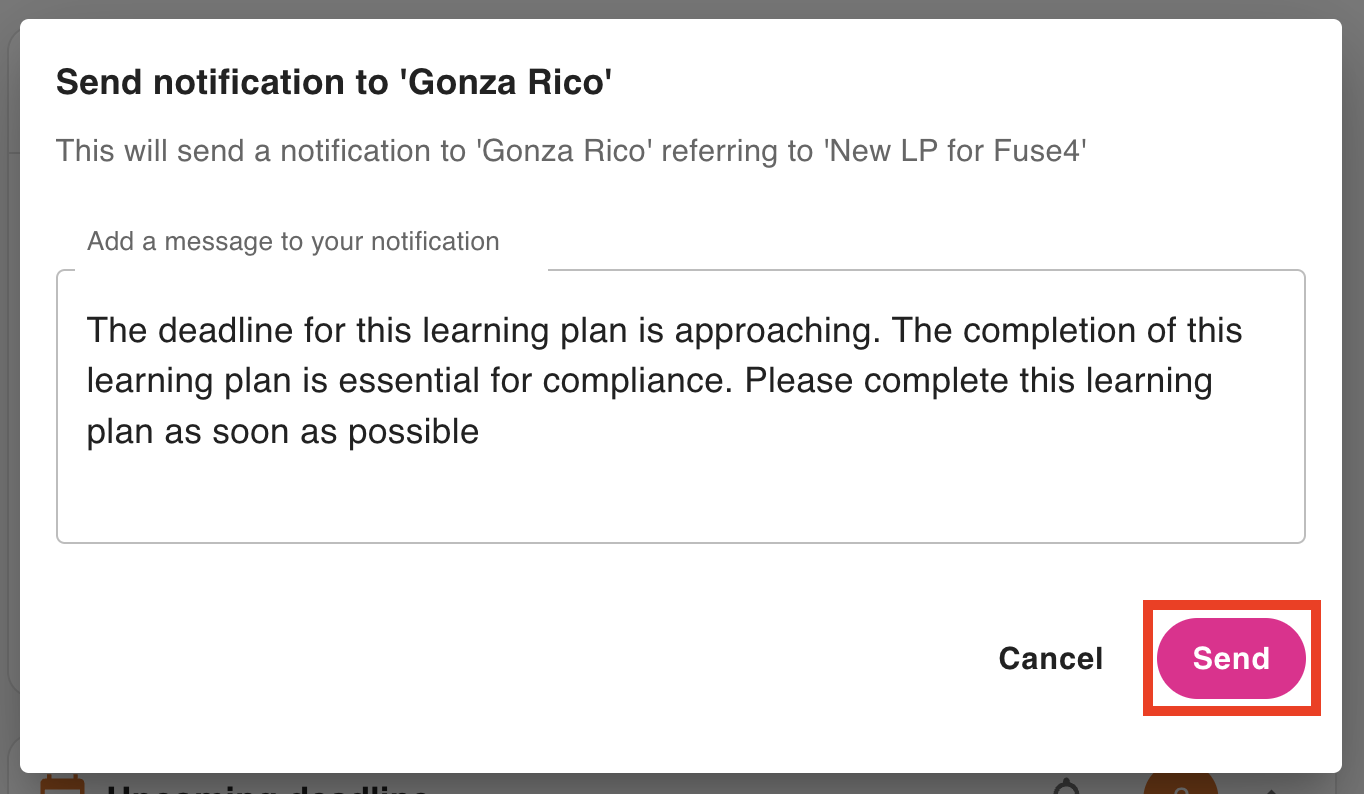
Task: Cancel the notification dialog
Action: [1050, 658]
